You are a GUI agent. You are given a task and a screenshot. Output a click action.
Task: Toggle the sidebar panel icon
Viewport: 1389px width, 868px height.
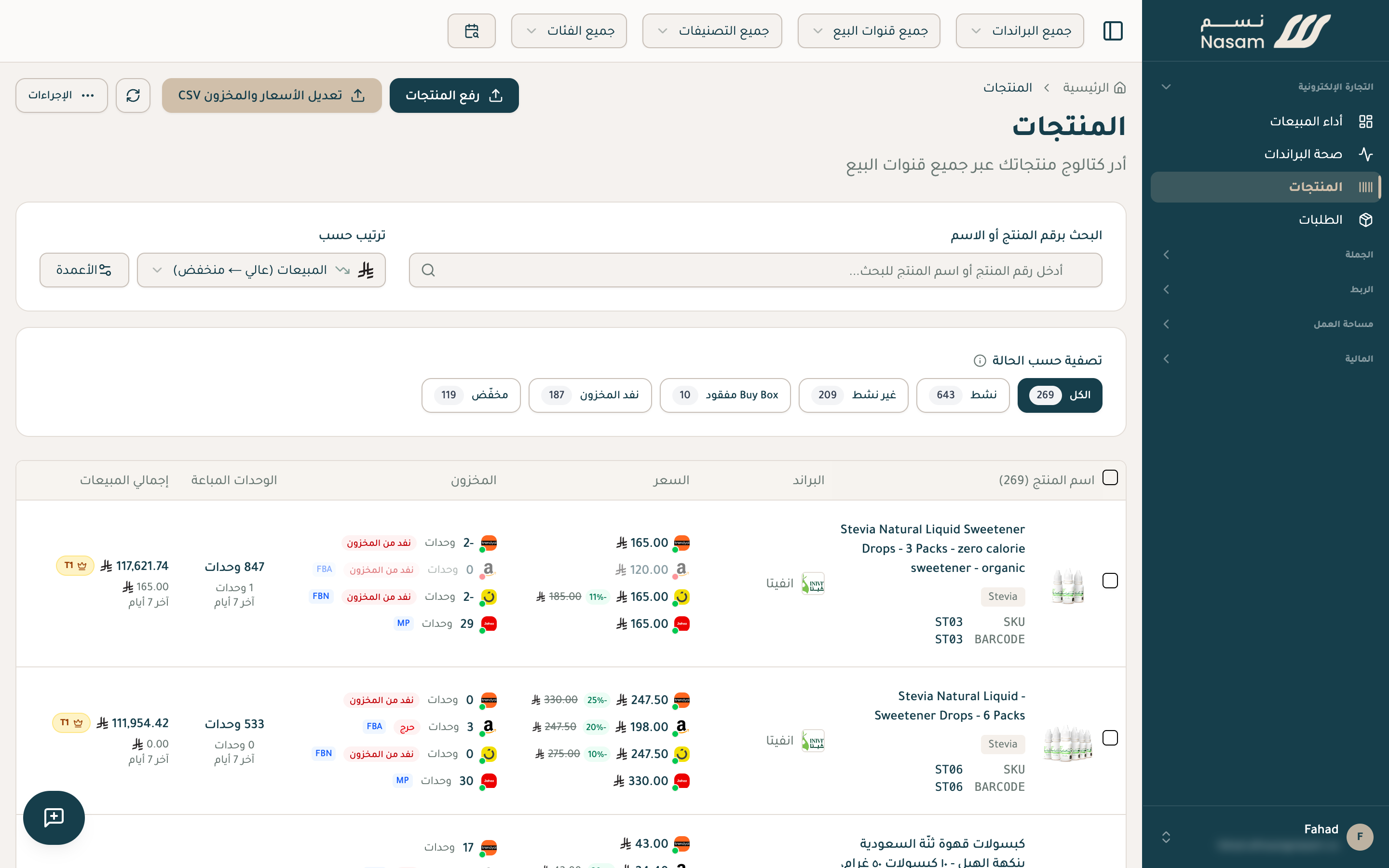coord(1113,30)
